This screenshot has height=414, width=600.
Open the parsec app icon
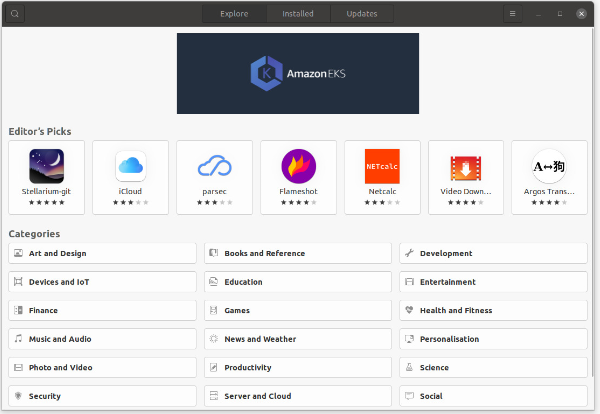[x=214, y=166]
